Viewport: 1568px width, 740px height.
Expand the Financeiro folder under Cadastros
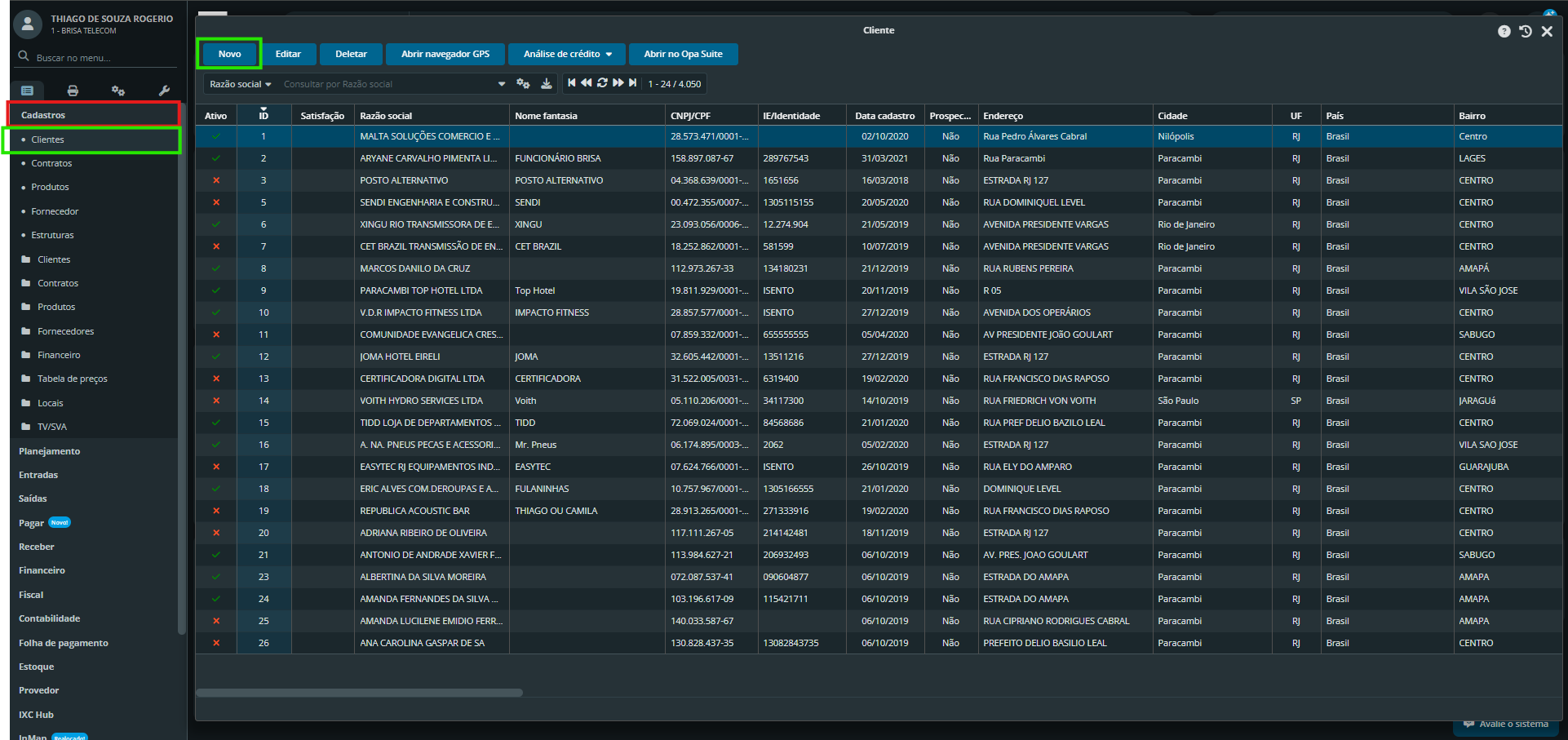(x=59, y=355)
